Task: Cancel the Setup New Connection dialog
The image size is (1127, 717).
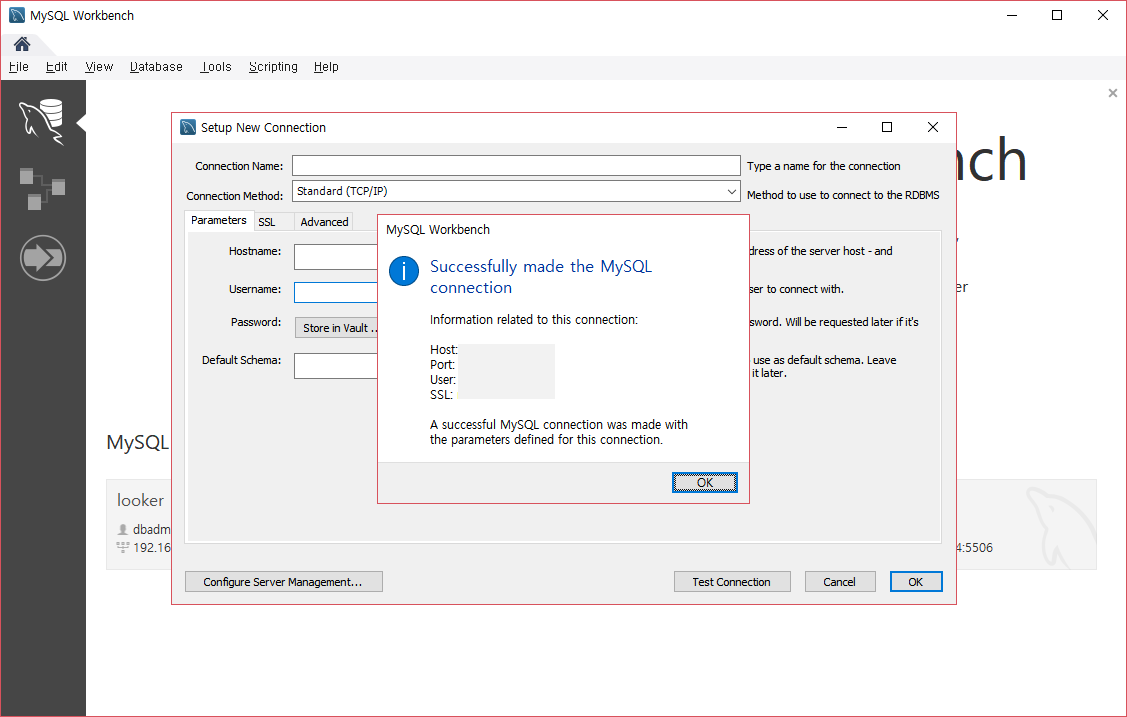Action: coord(840,582)
